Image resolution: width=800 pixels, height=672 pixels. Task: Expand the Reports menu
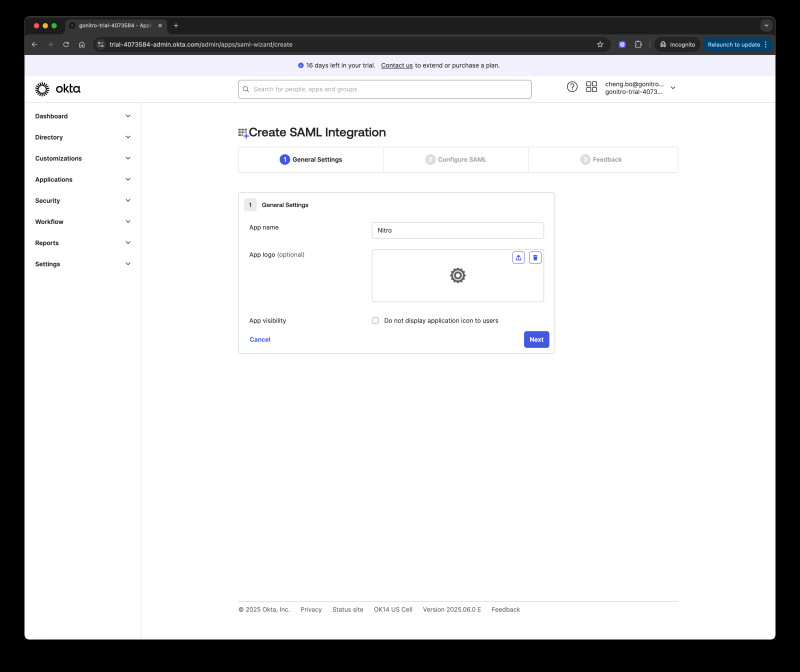tap(83, 243)
